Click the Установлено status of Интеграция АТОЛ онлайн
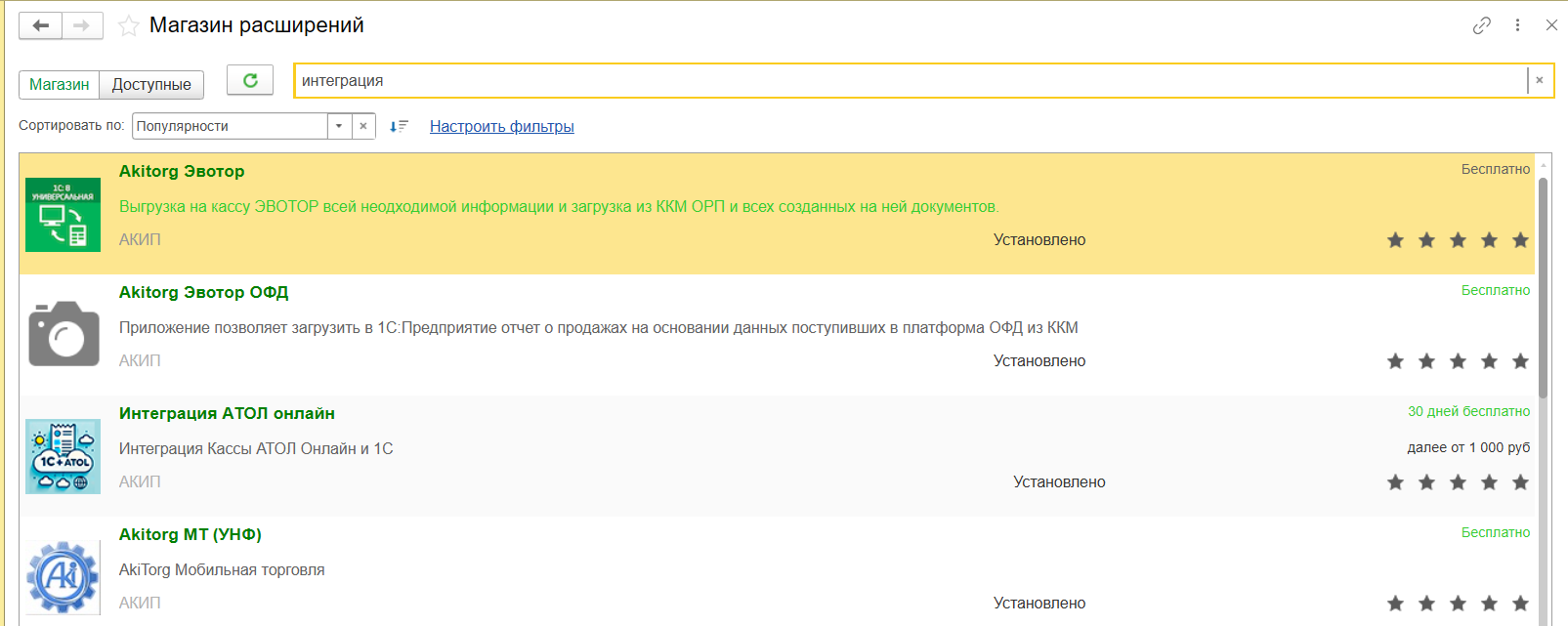The height and width of the screenshot is (626, 1568). [x=1059, y=482]
